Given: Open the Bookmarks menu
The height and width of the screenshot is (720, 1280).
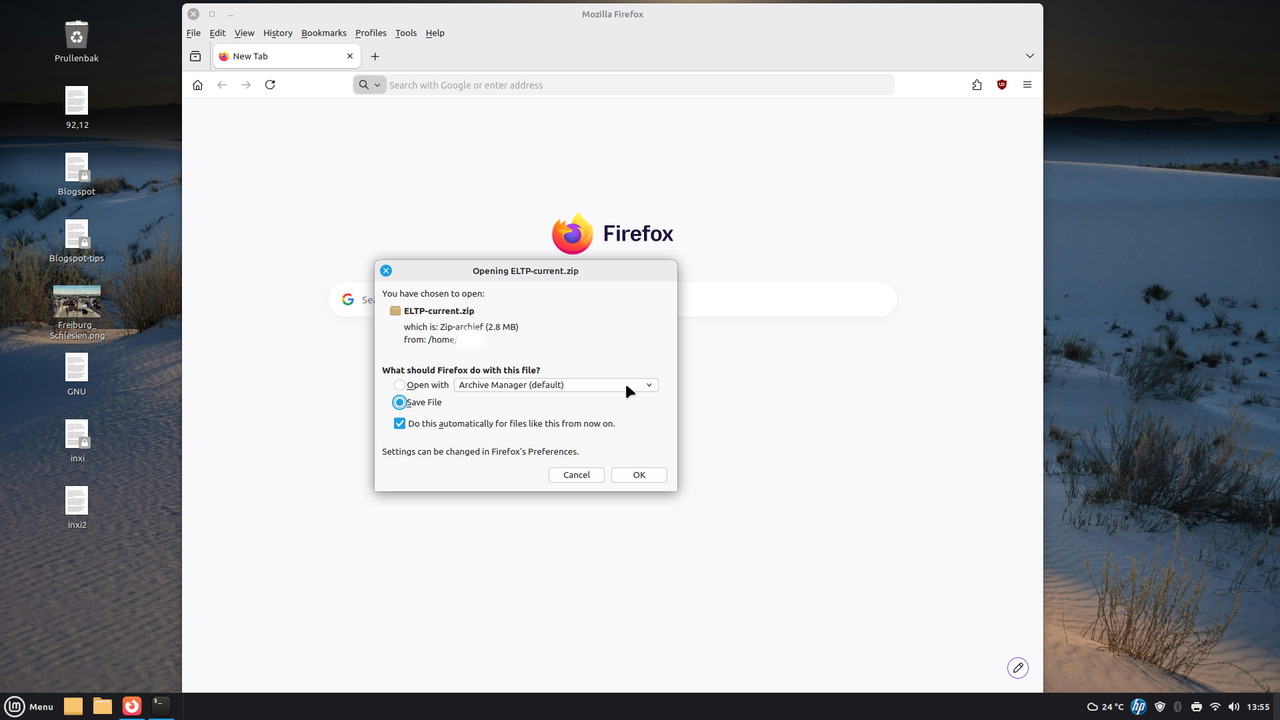Looking at the screenshot, I should [323, 33].
